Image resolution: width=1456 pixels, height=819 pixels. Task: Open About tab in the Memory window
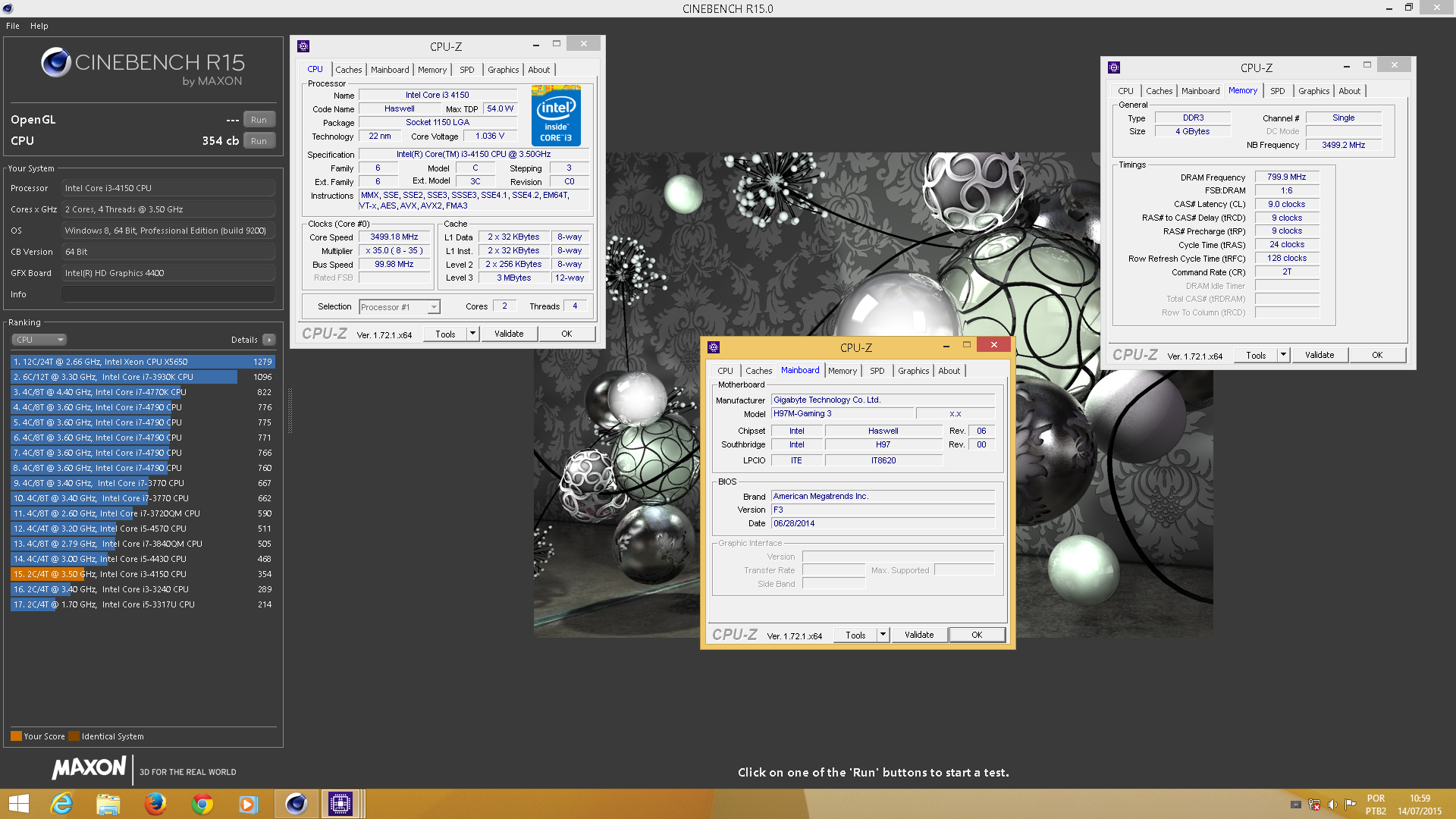tap(1349, 91)
